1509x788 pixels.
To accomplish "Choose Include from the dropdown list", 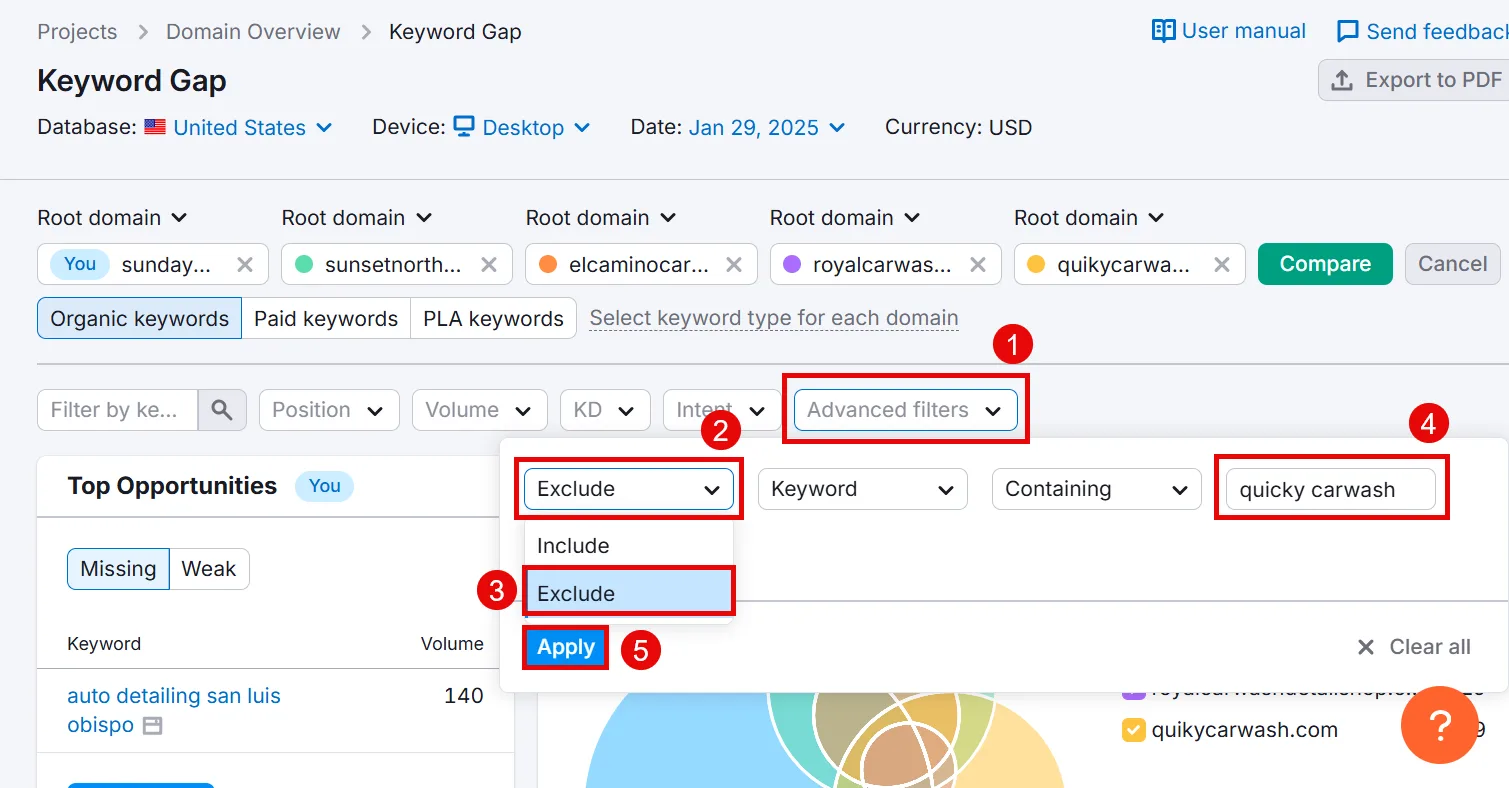I will click(629, 546).
